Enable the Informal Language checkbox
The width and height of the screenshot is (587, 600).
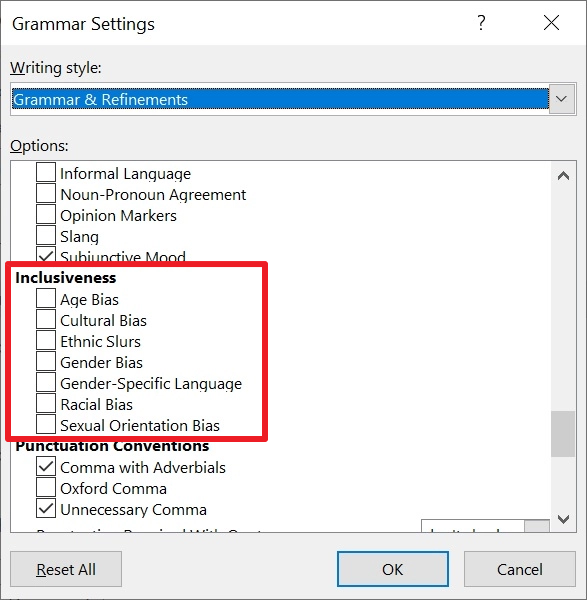click(x=46, y=173)
